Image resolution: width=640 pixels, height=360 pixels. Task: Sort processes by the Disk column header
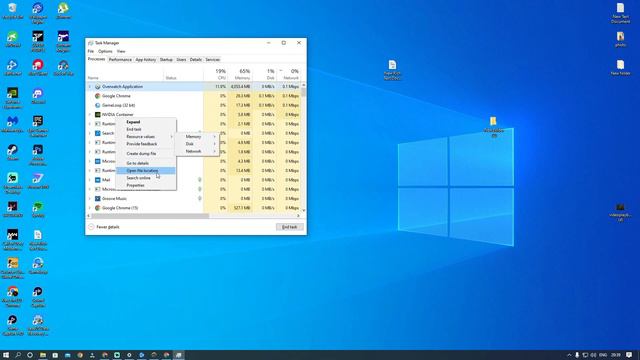[x=264, y=73]
